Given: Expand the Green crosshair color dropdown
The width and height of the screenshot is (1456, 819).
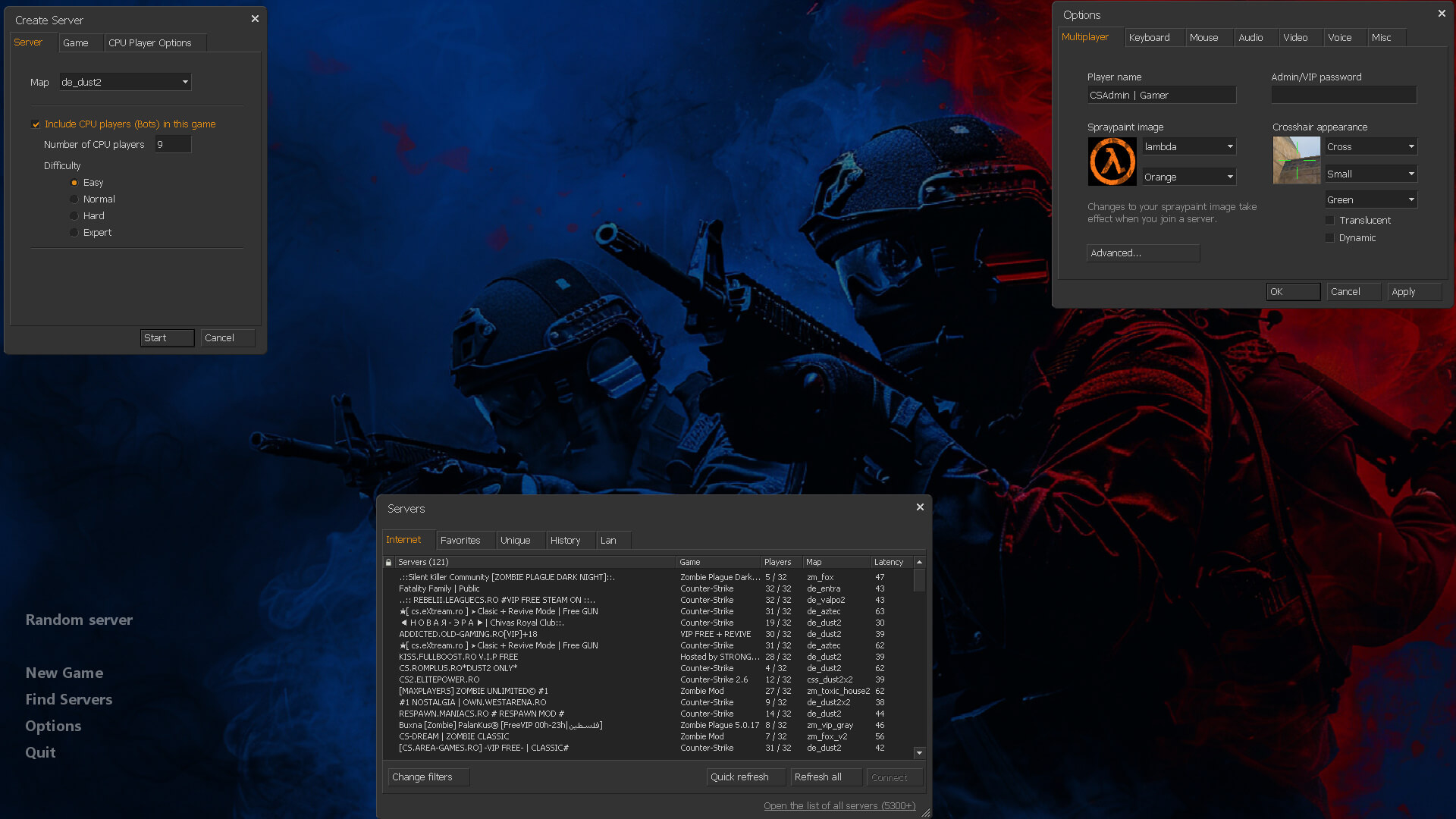Looking at the screenshot, I should [1370, 199].
